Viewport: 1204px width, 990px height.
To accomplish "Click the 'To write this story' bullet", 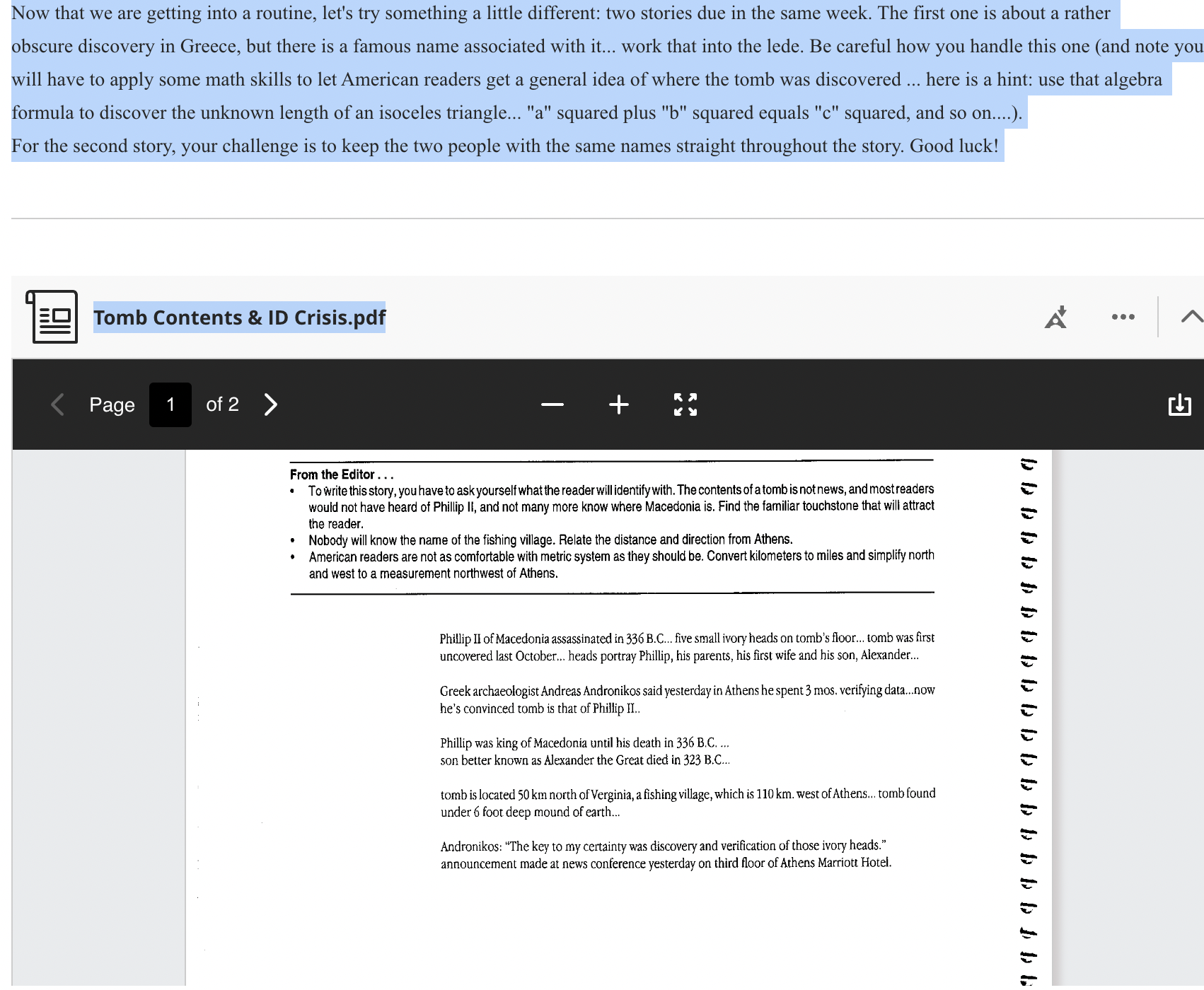I will click(x=621, y=506).
